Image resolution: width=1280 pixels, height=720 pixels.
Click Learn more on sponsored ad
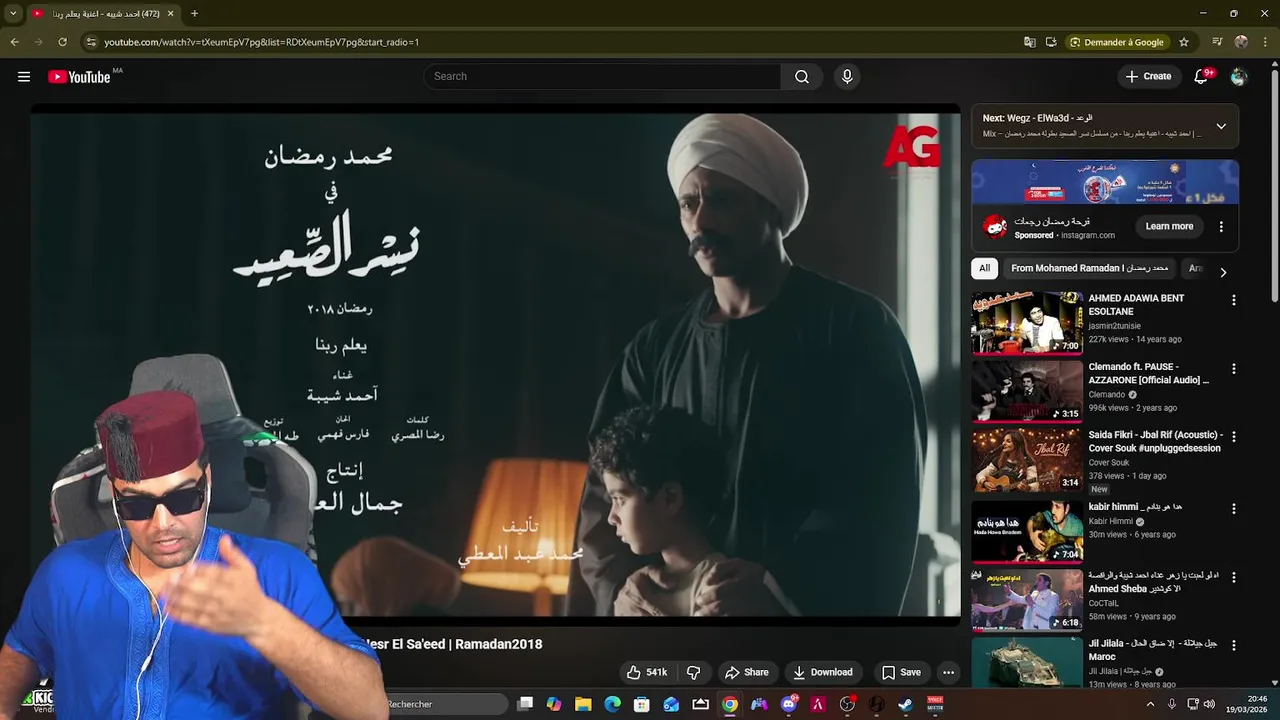1169,227
